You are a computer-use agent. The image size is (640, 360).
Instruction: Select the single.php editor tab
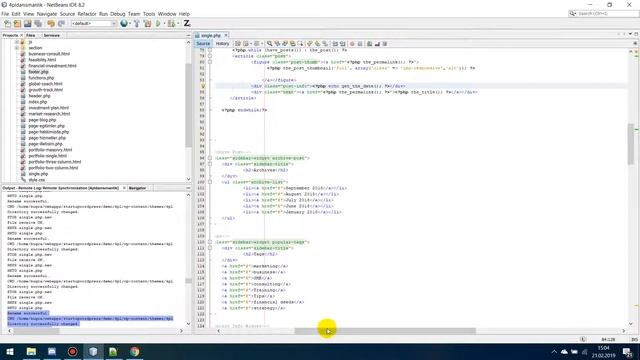[x=211, y=36]
